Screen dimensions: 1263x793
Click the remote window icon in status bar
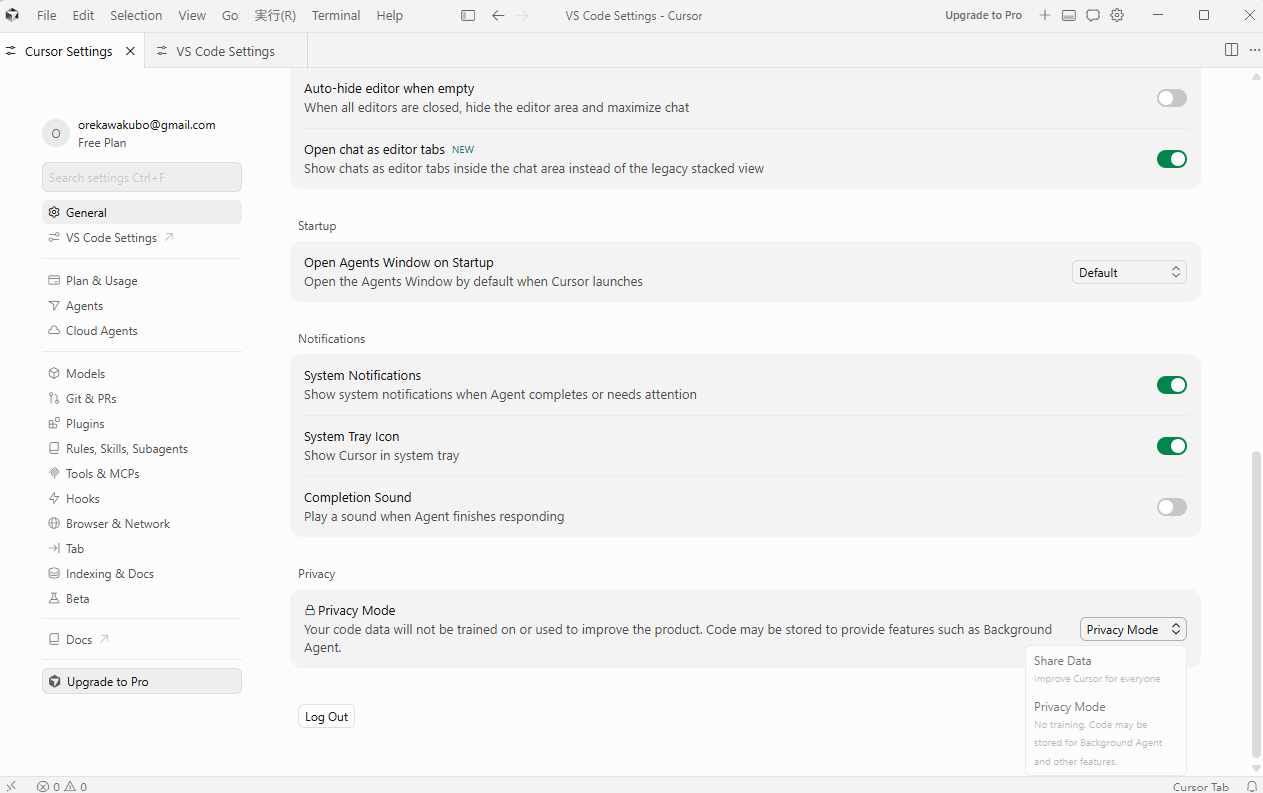coord(11,786)
